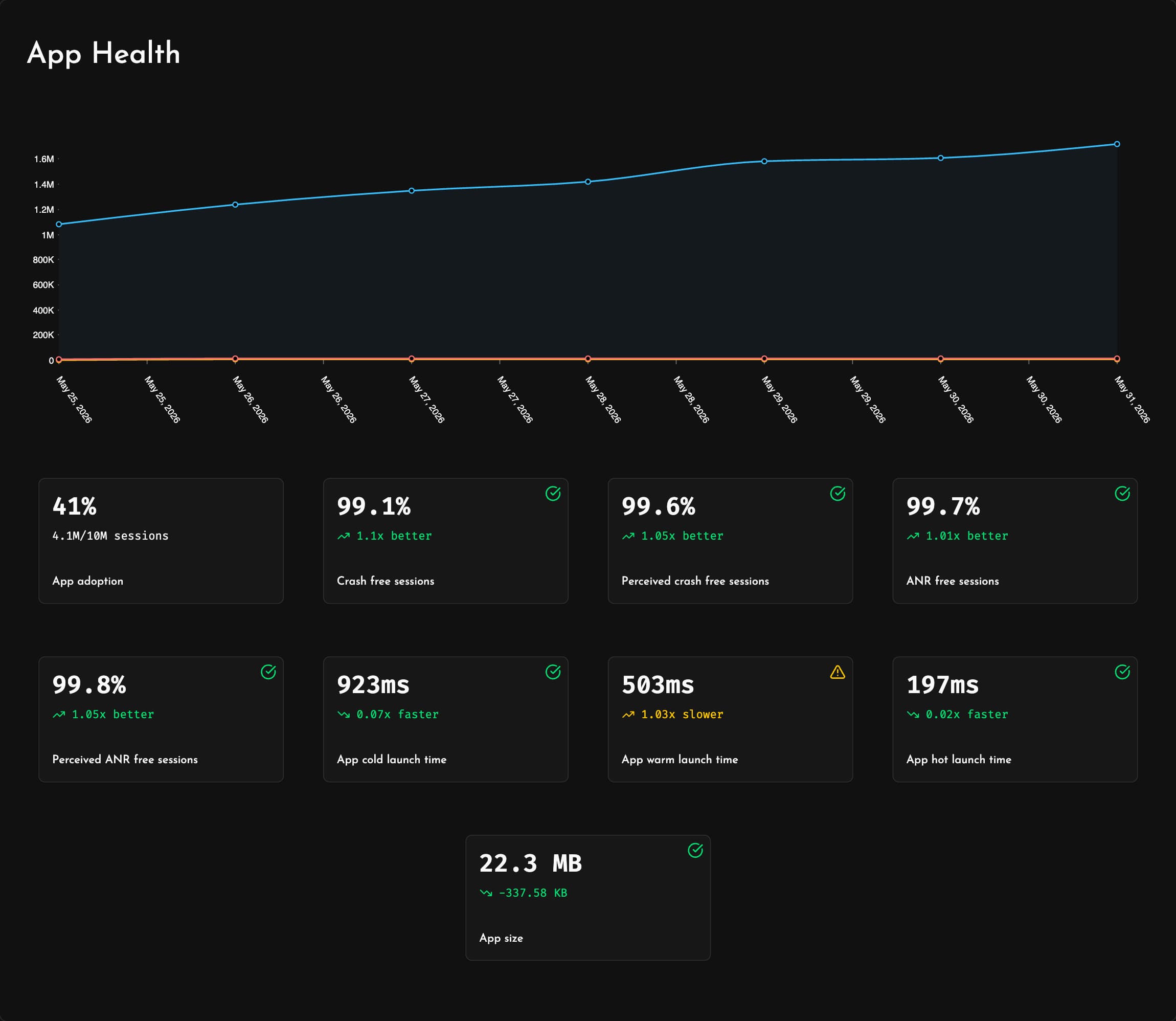Click the orange data point at May 31, 2026

coord(1117,359)
